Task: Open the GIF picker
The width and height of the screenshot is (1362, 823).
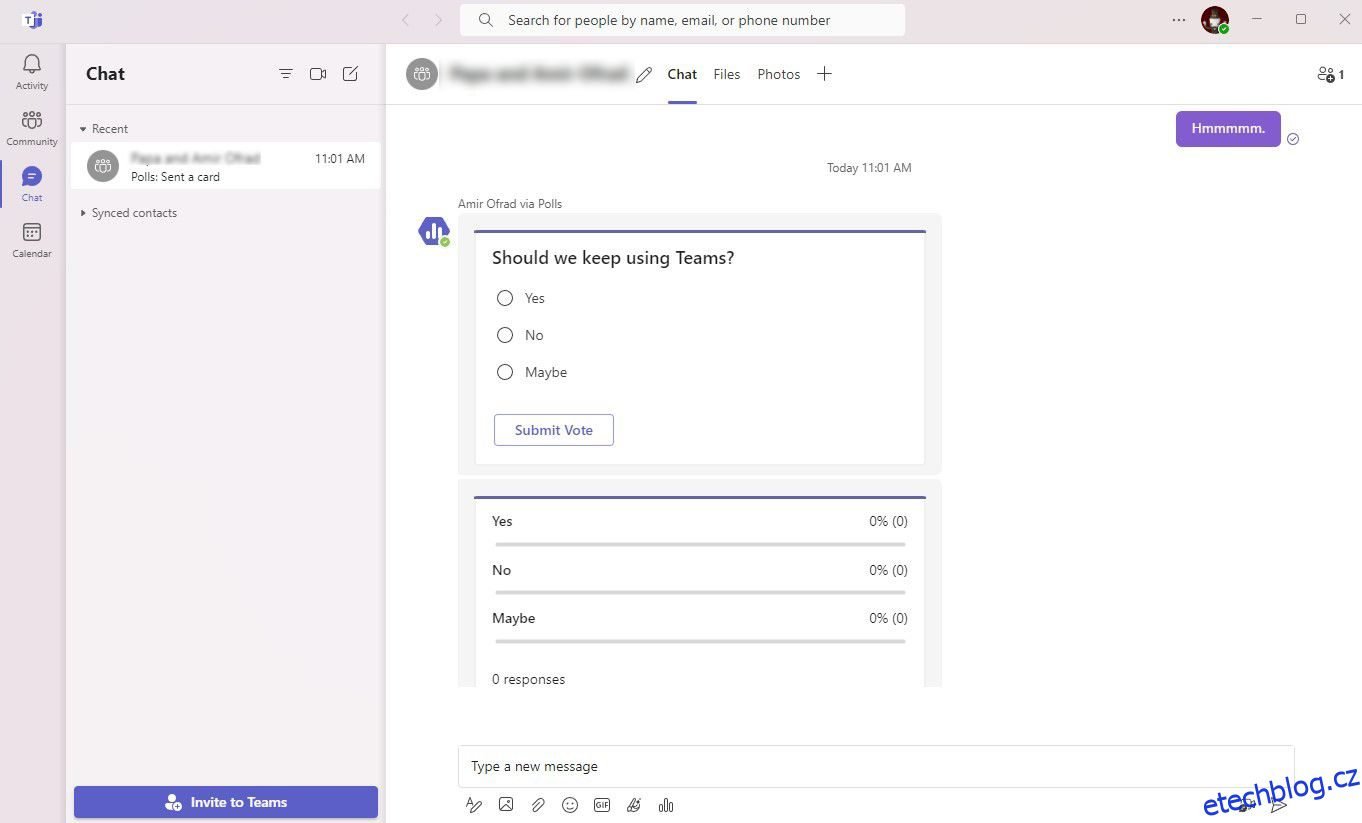Action: pyautogui.click(x=602, y=805)
